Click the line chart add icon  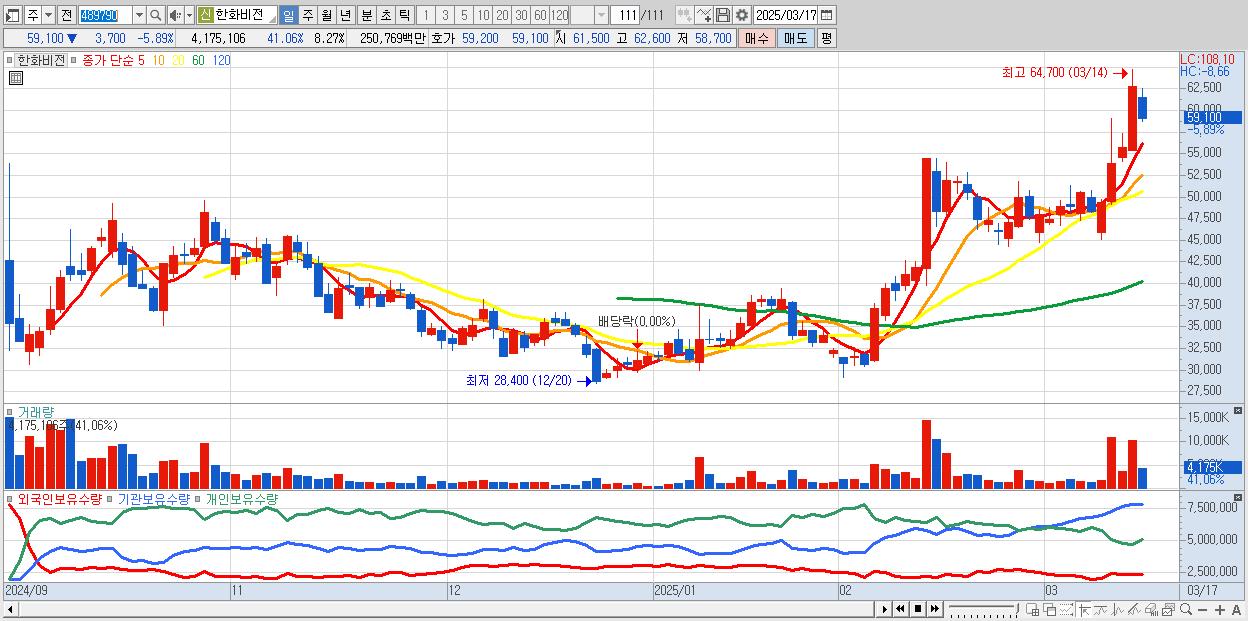(x=704, y=15)
